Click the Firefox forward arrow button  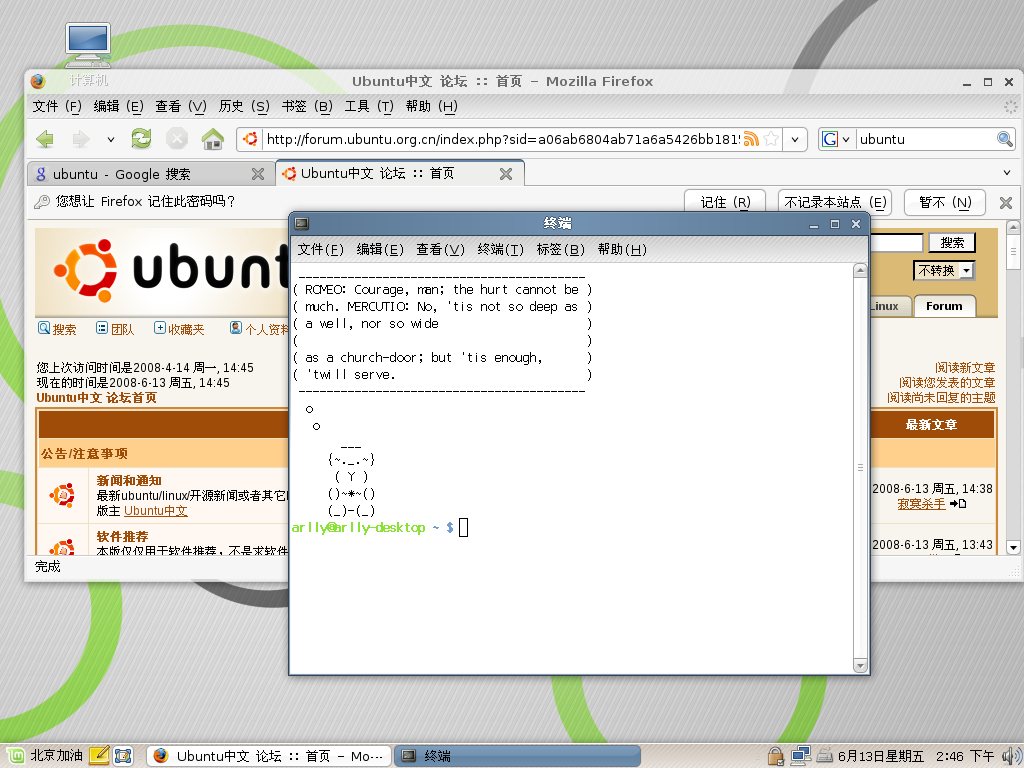pos(81,139)
